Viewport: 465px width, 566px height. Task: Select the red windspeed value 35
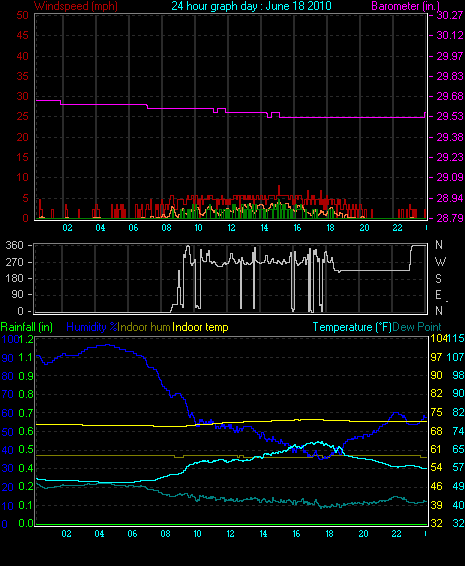click(x=22, y=76)
